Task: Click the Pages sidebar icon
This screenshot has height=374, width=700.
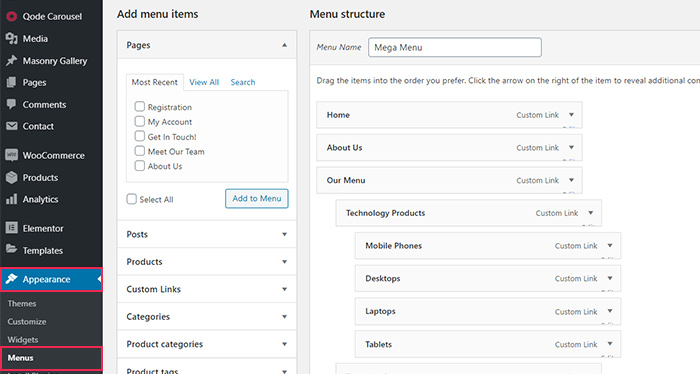Action: click(x=12, y=82)
